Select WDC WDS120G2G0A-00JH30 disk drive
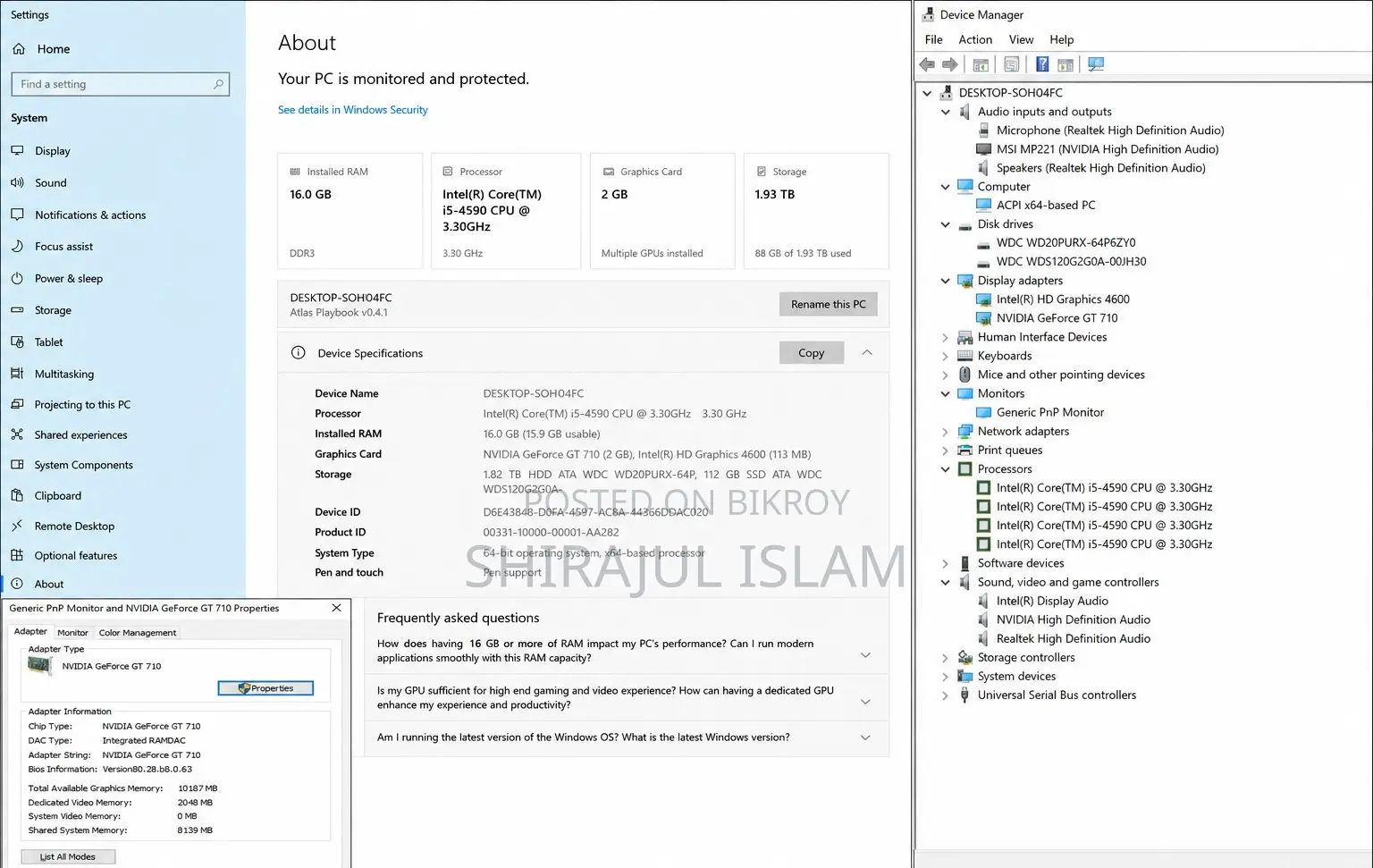This screenshot has width=1373, height=868. tap(1071, 262)
